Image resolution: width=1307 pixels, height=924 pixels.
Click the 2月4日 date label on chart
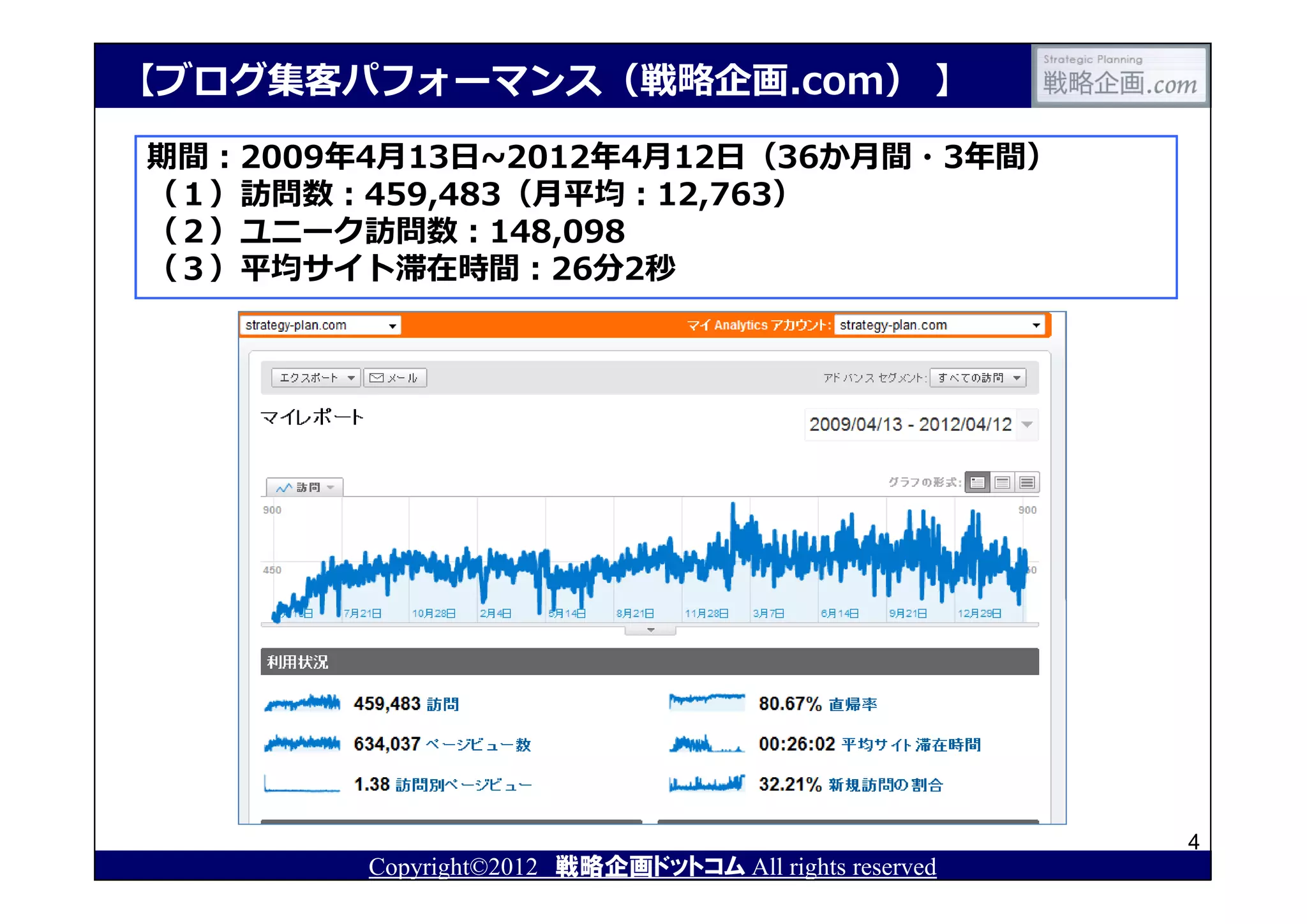pos(495,613)
